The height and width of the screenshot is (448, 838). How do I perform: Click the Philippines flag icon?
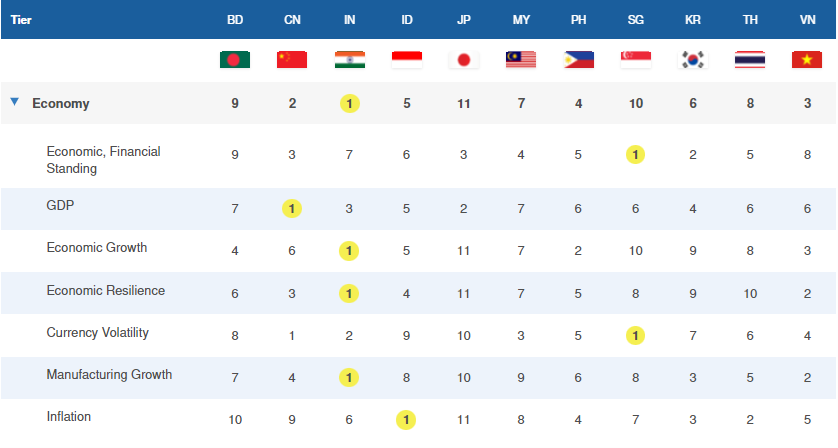pyautogui.click(x=578, y=60)
